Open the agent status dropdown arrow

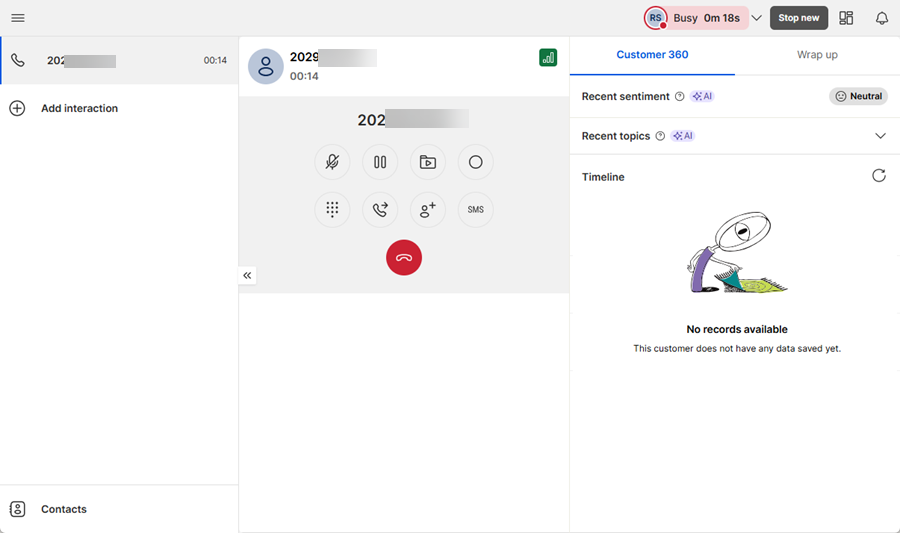757,18
